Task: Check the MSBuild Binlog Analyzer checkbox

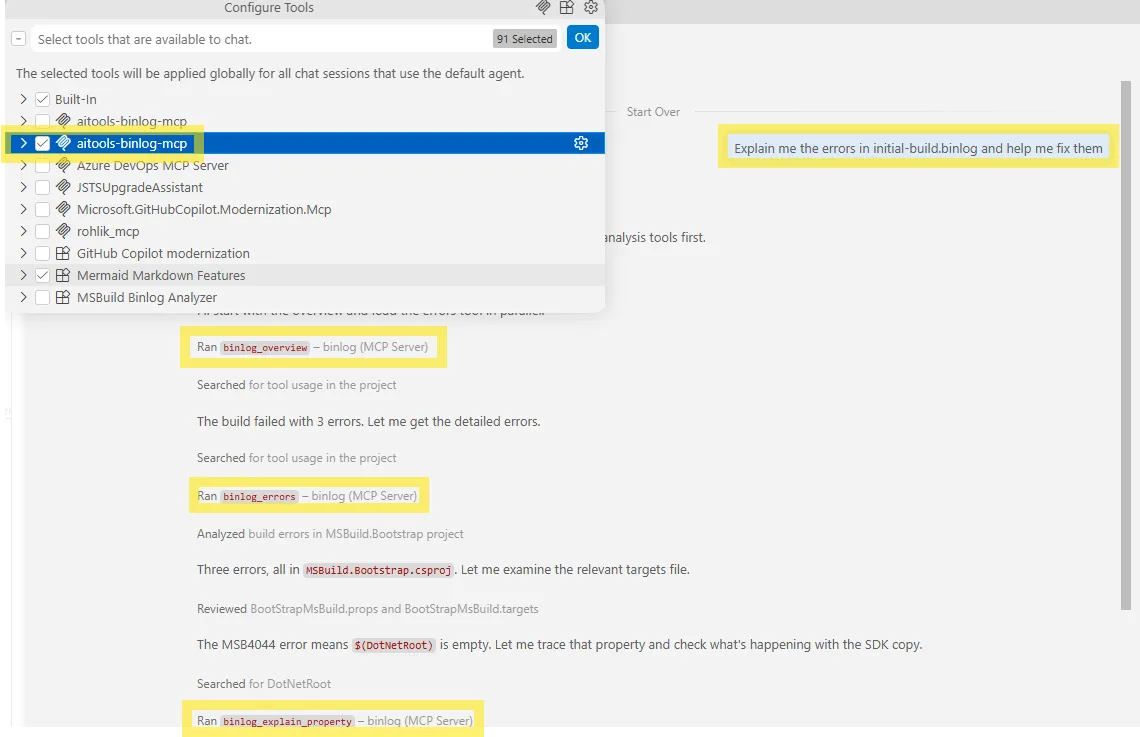Action: [x=42, y=297]
